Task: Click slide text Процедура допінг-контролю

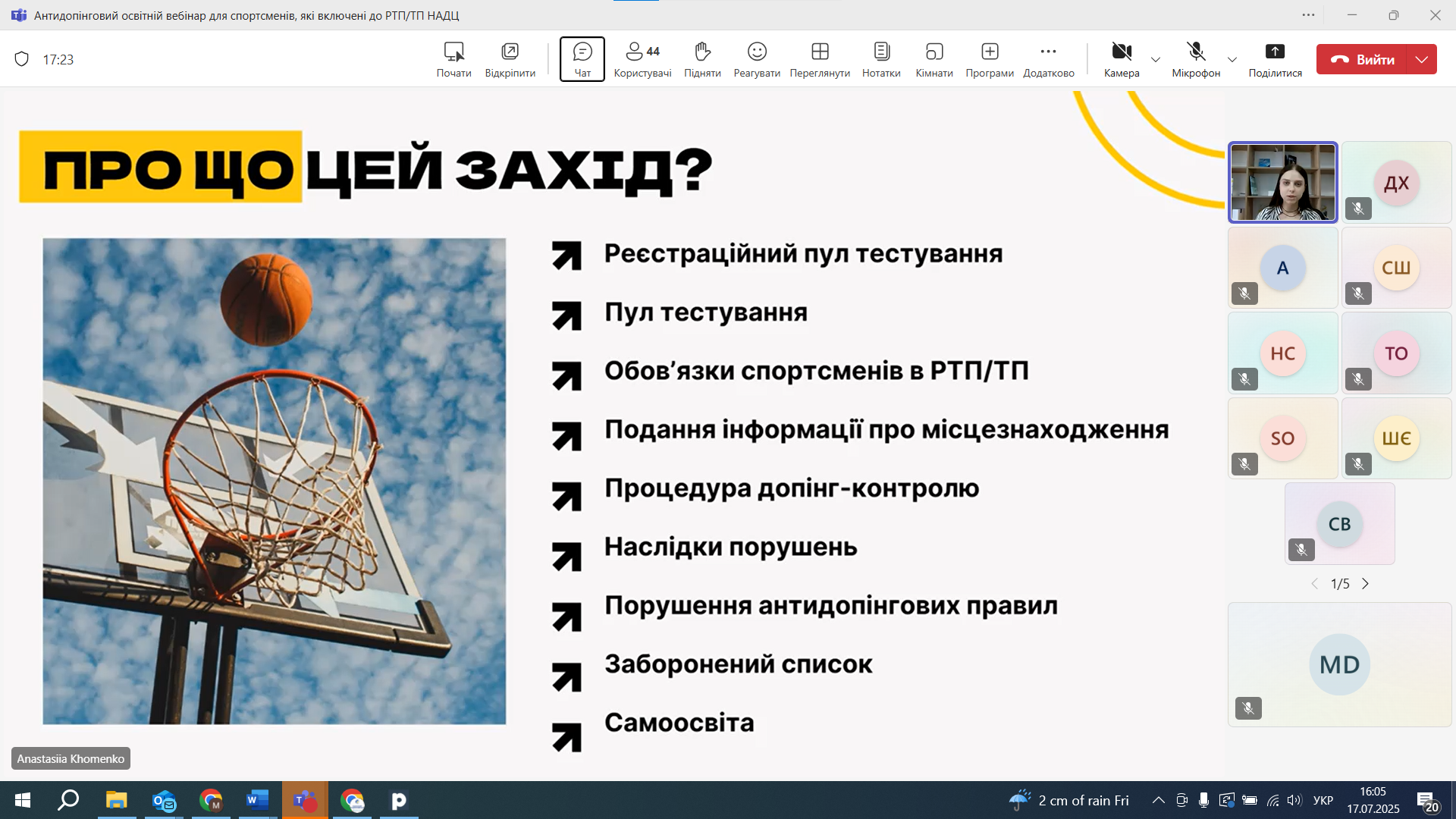Action: [x=792, y=489]
